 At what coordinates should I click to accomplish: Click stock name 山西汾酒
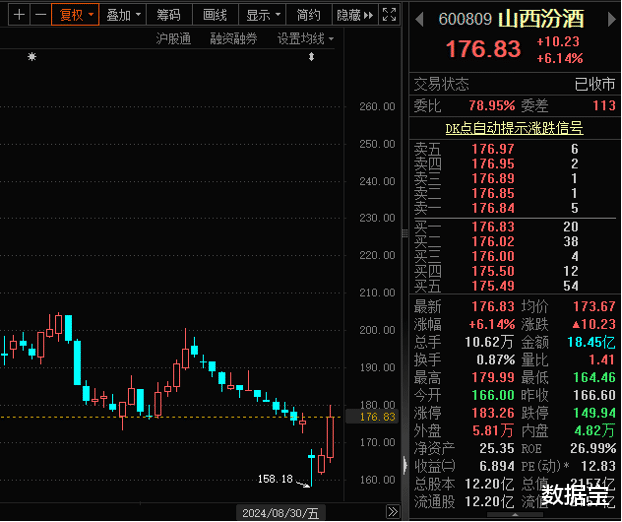[x=541, y=19]
